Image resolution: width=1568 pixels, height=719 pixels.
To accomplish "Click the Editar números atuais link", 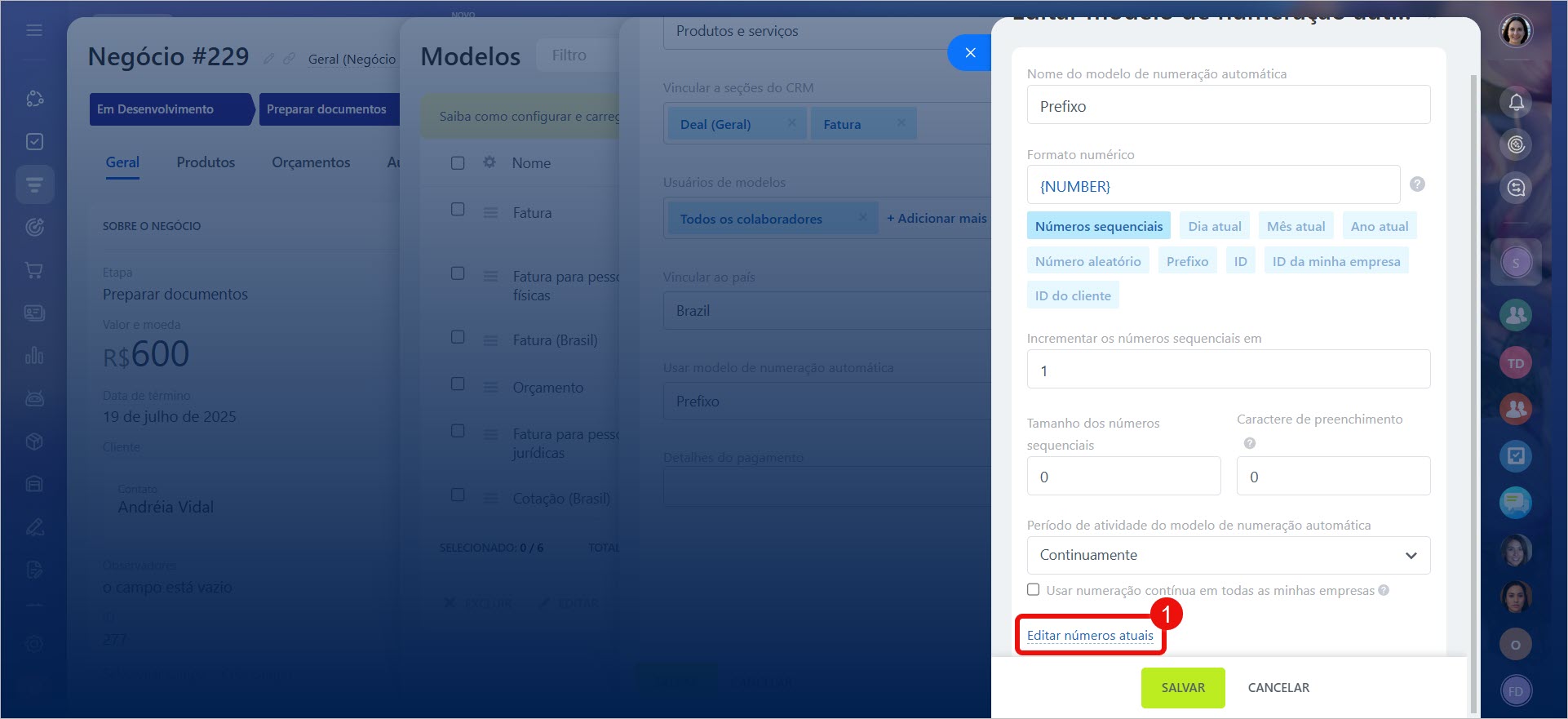I will tap(1090, 636).
